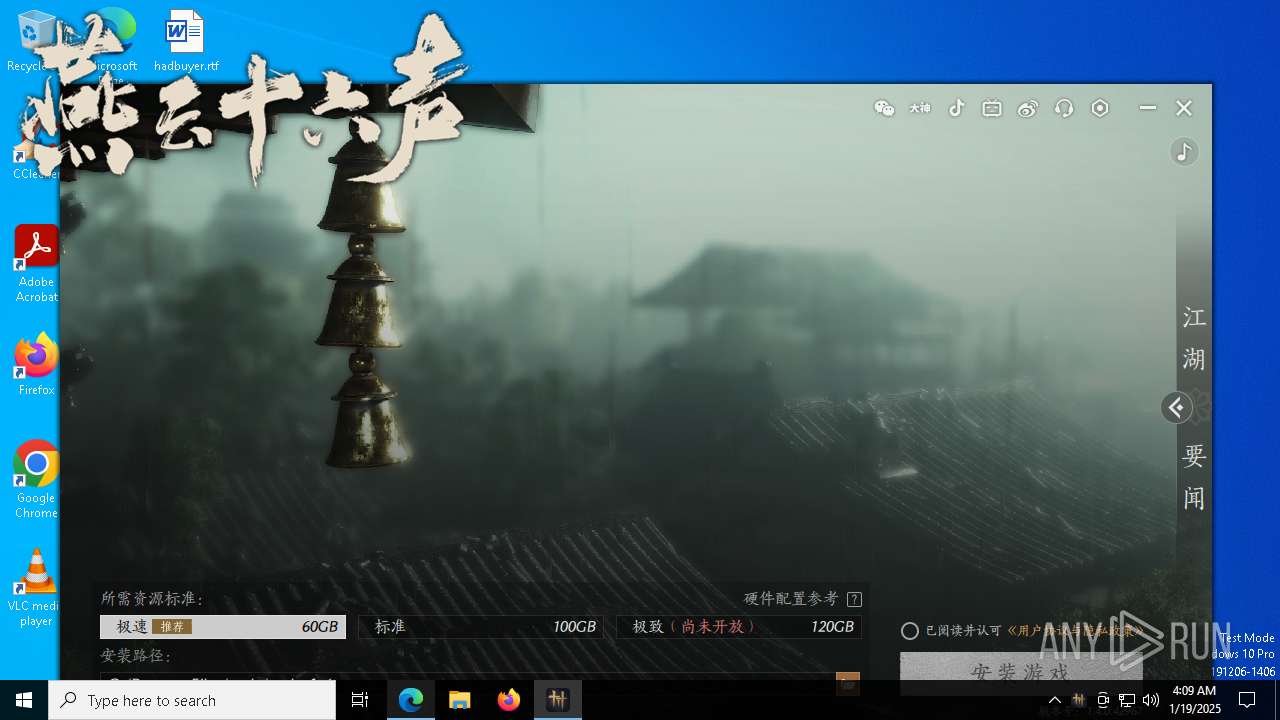The height and width of the screenshot is (720, 1280).
Task: Open the volume tray icon
Action: pyautogui.click(x=1151, y=700)
